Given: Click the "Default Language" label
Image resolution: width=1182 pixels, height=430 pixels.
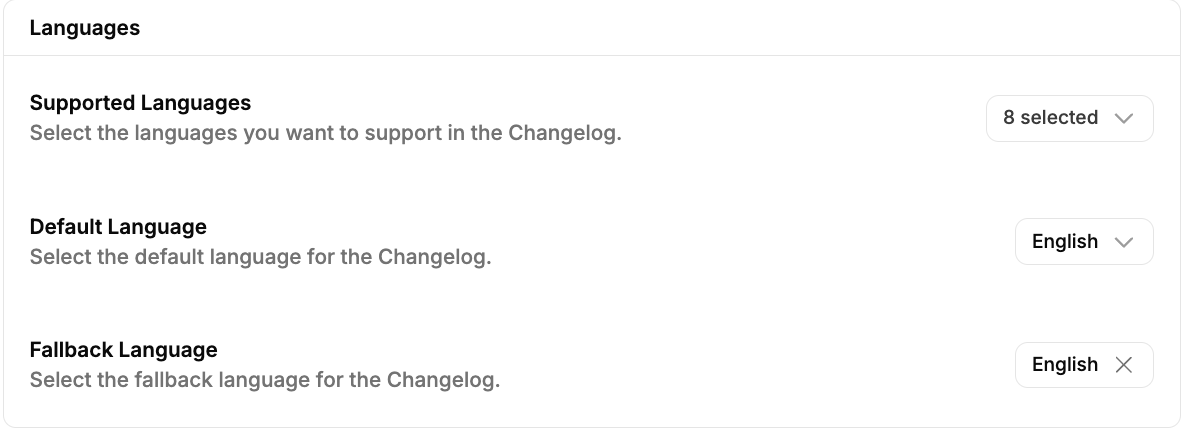Looking at the screenshot, I should 118,226.
